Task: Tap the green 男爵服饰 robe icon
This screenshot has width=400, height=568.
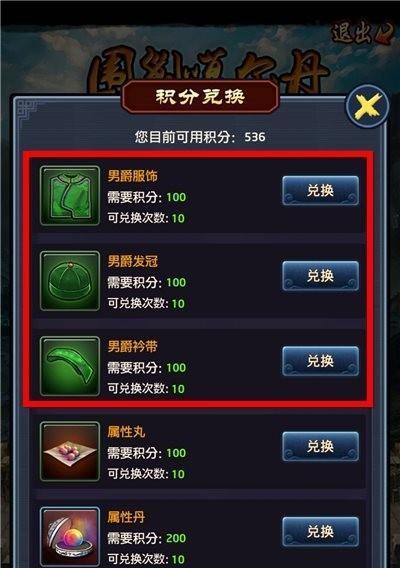Action: coord(70,196)
